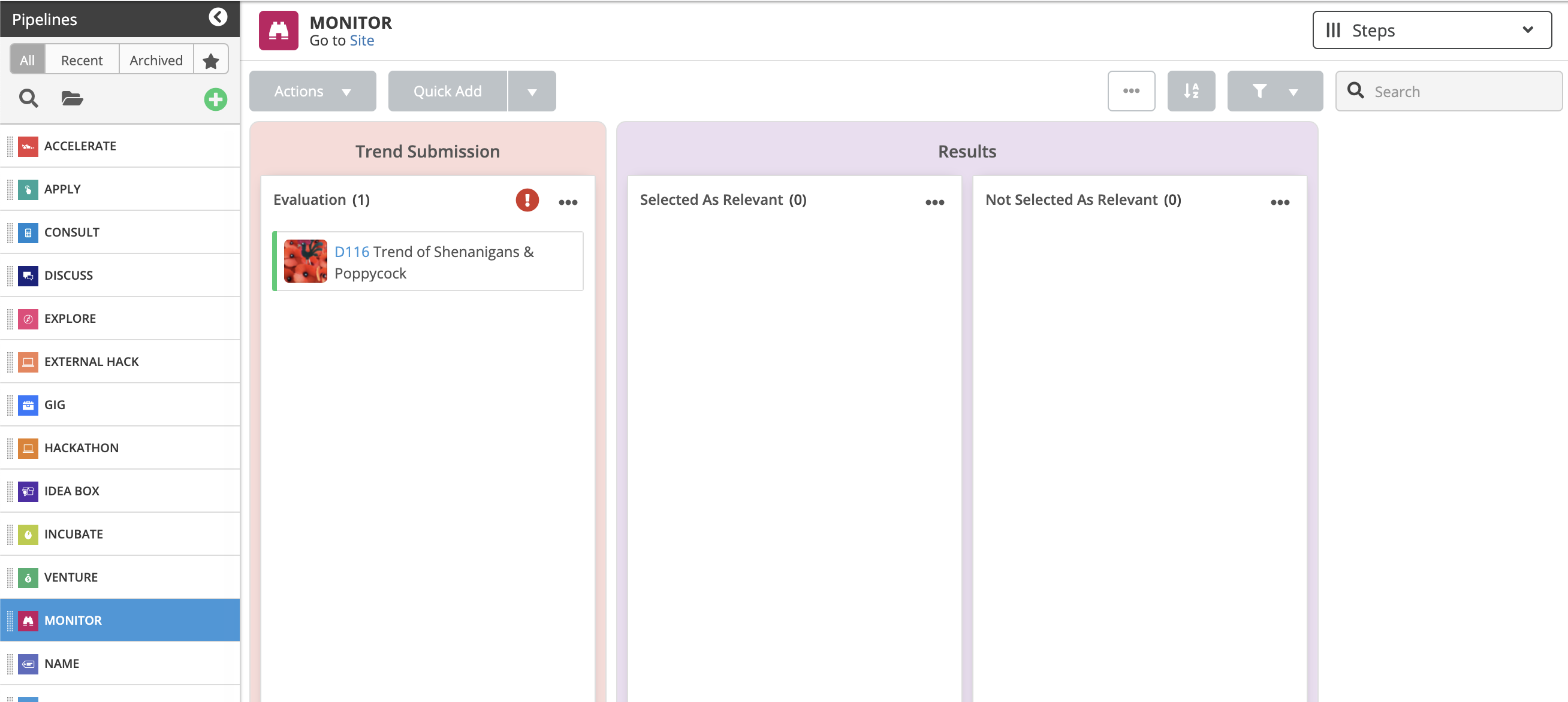Click the DISCUSS pipeline icon

[x=28, y=276]
